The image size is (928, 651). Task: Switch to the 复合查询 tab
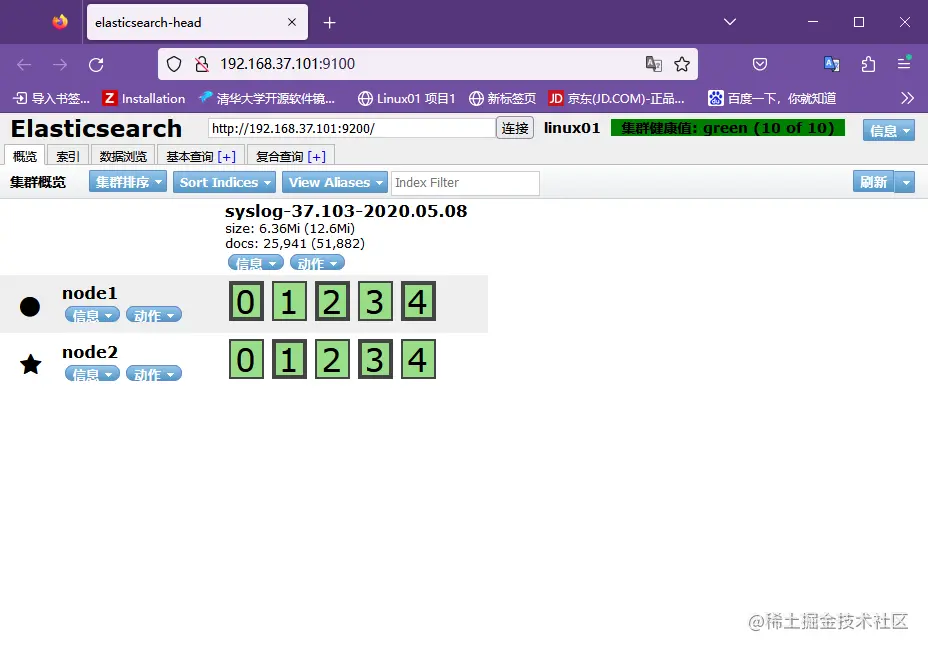pos(279,156)
